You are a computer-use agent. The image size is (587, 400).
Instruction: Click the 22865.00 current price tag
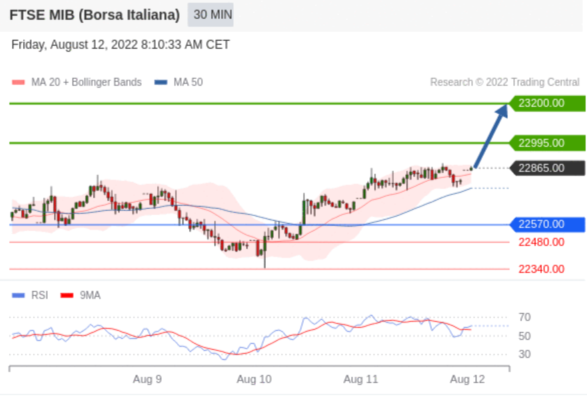[547, 168]
